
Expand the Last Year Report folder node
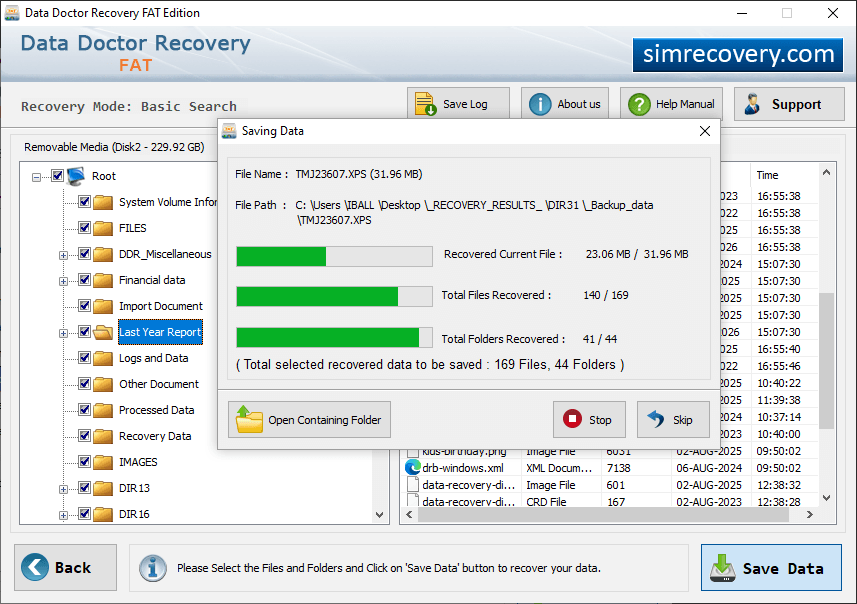(x=63, y=333)
